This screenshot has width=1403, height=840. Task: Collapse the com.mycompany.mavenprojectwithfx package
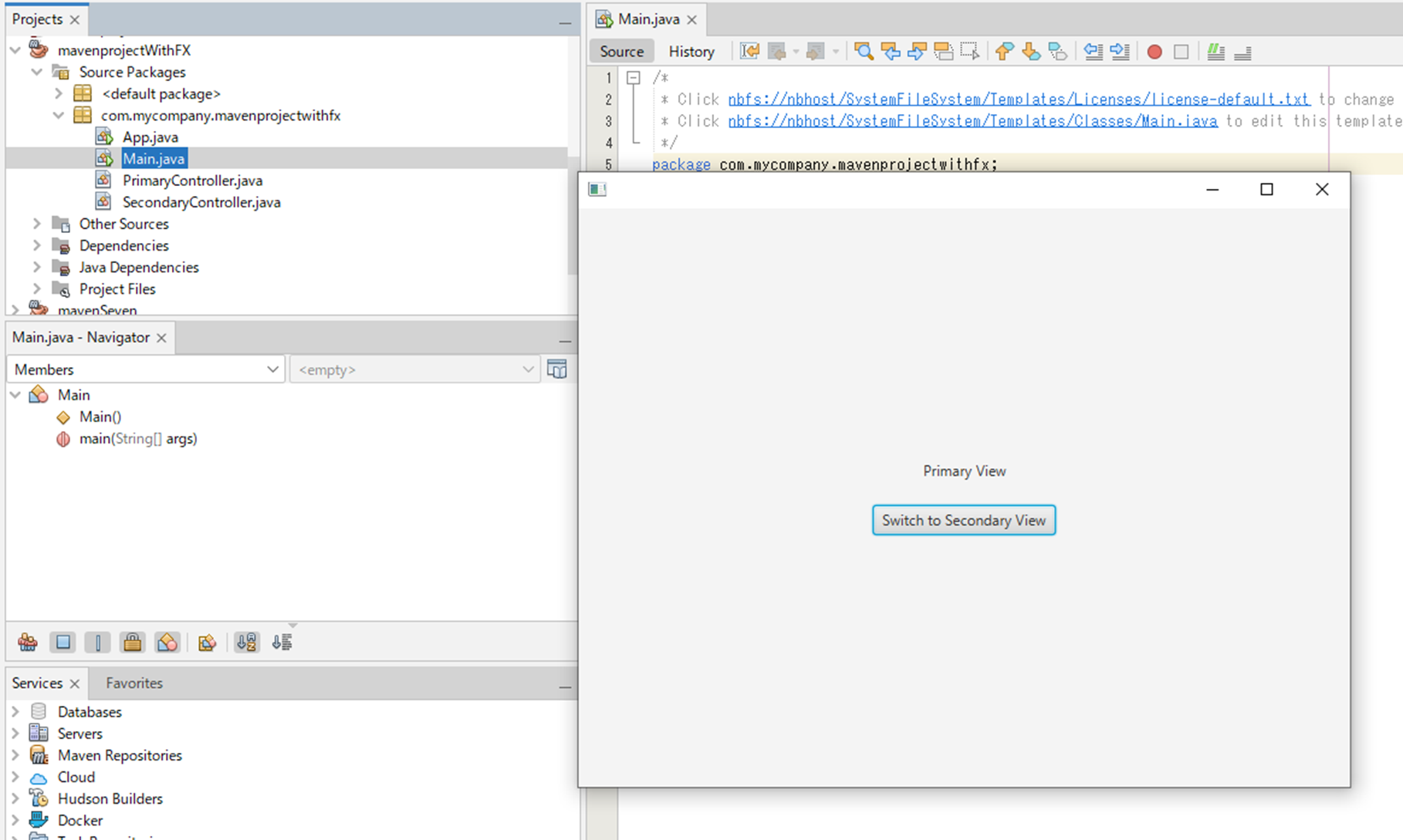[x=59, y=115]
